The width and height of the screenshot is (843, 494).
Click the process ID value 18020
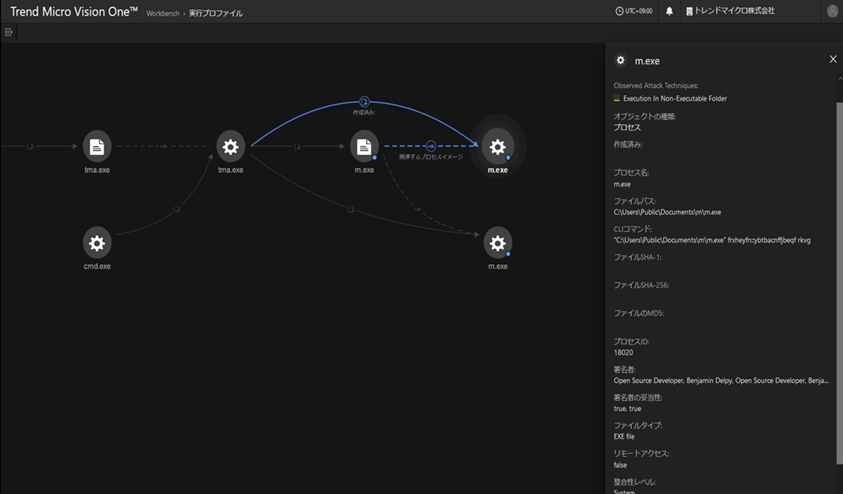coord(623,353)
